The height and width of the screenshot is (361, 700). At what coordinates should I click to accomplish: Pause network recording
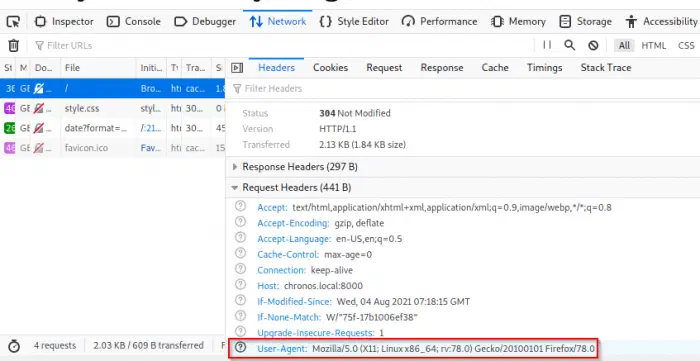[x=547, y=45]
